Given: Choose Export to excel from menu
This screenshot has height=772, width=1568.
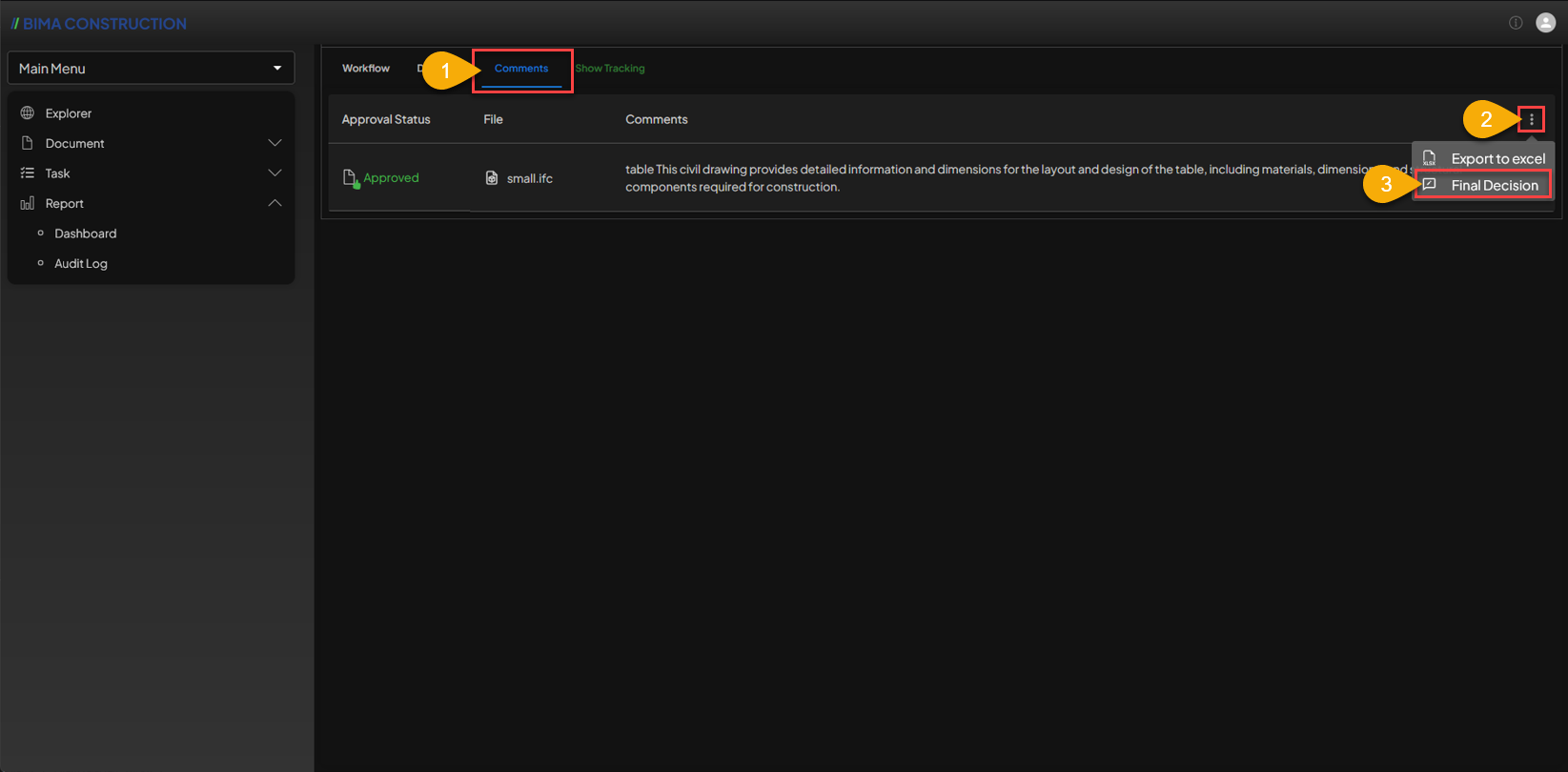Looking at the screenshot, I should (1497, 159).
